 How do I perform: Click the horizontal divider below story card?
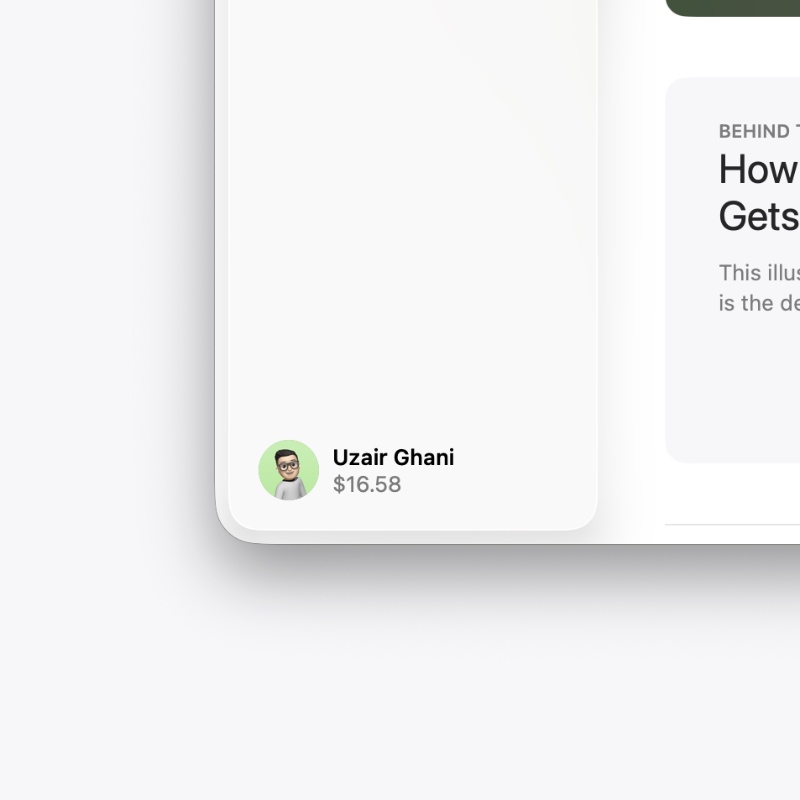pos(733,524)
